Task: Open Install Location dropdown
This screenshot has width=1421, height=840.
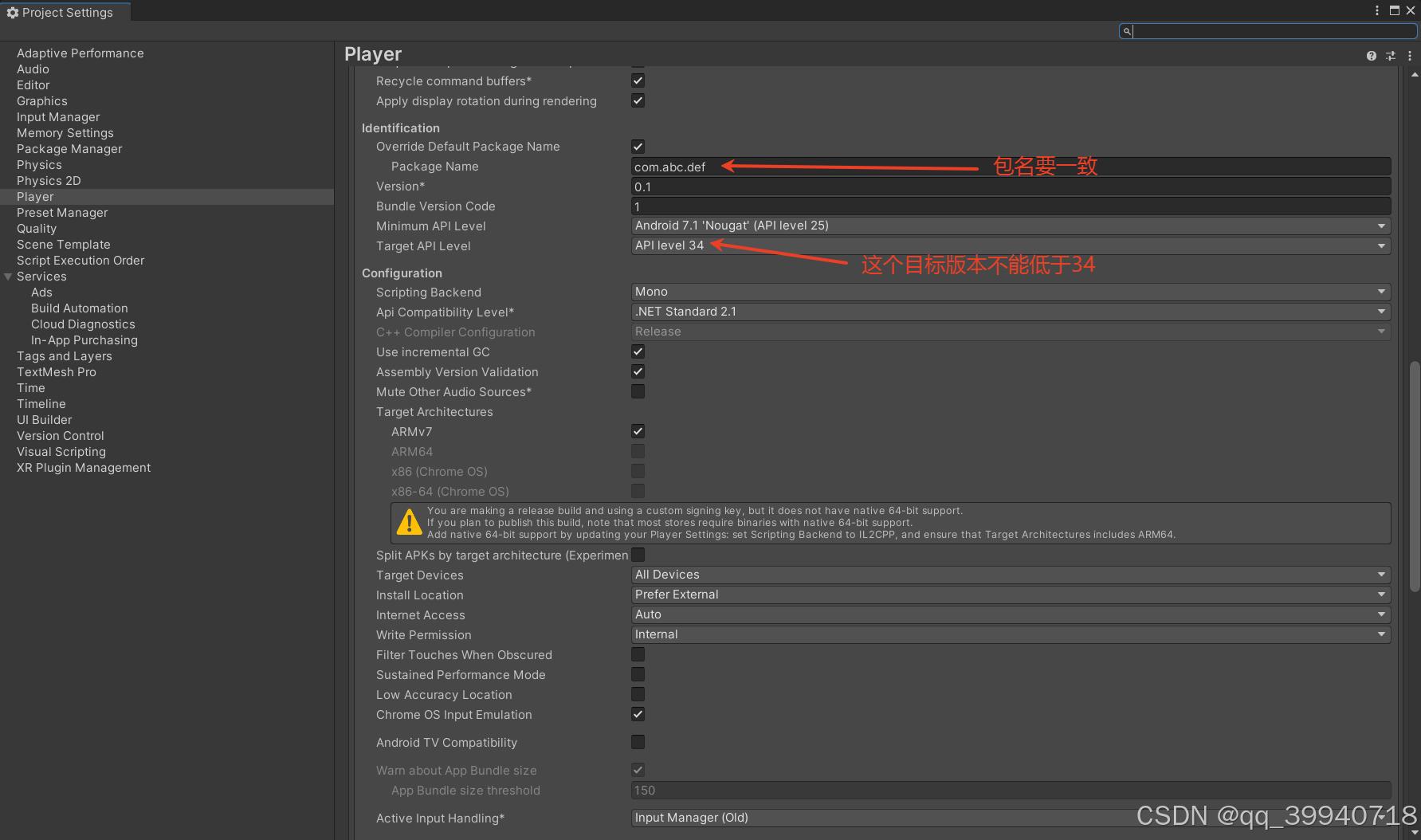Action: 1011,595
